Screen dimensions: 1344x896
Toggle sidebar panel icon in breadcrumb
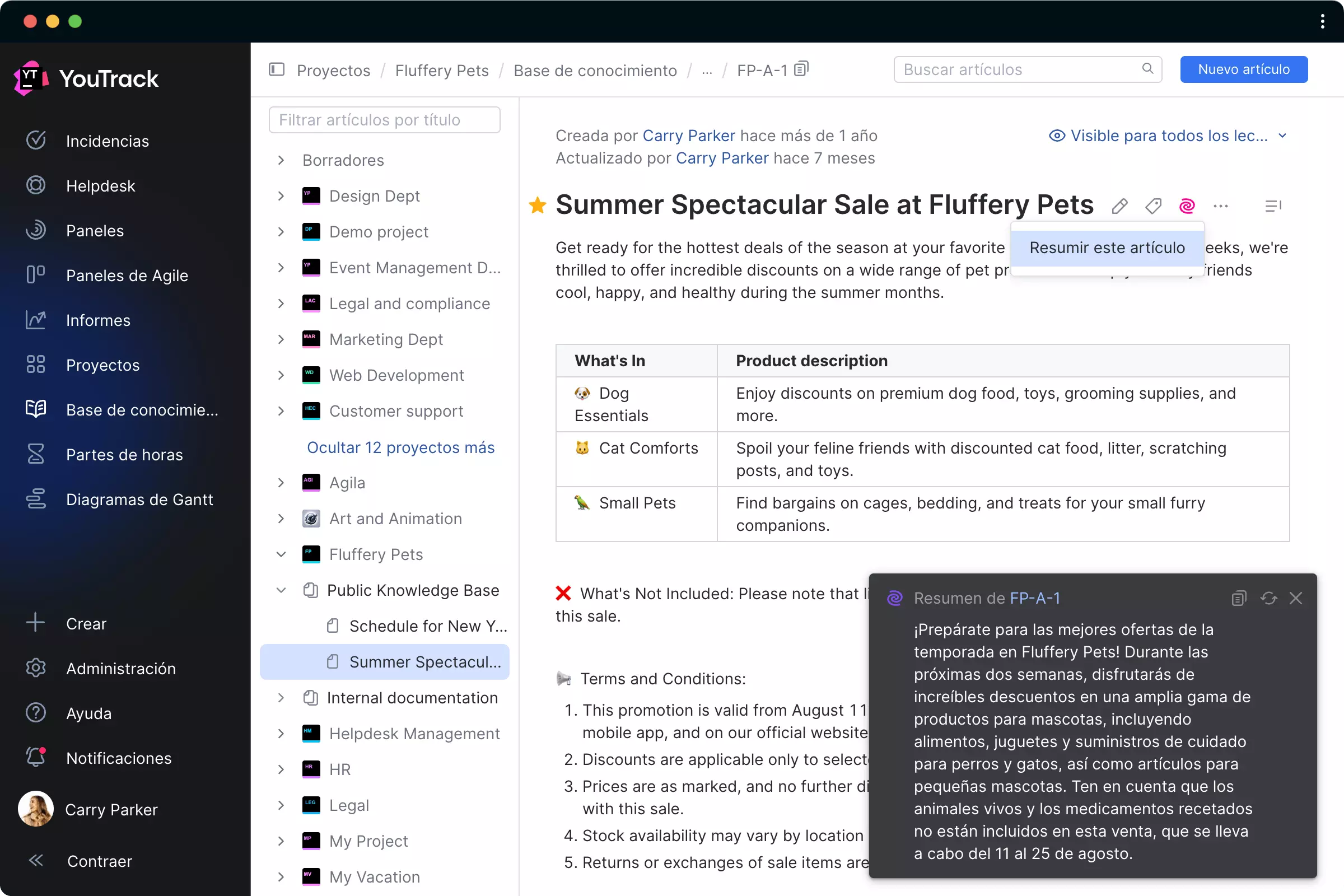[x=277, y=69]
